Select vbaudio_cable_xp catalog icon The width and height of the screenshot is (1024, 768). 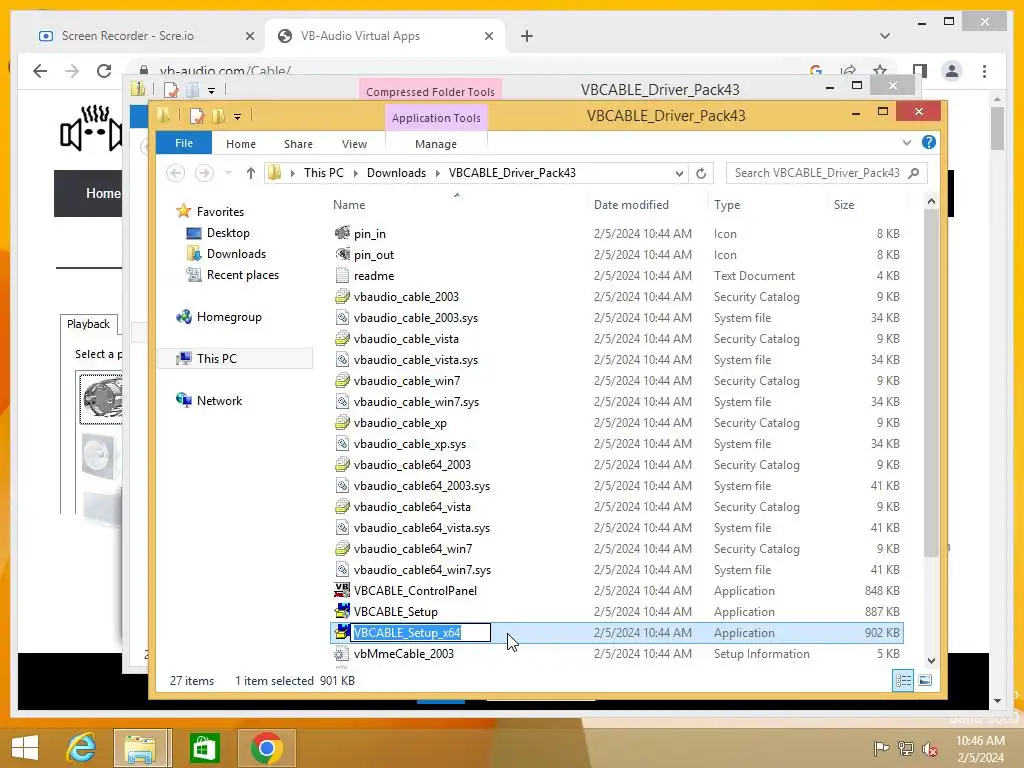coord(342,423)
